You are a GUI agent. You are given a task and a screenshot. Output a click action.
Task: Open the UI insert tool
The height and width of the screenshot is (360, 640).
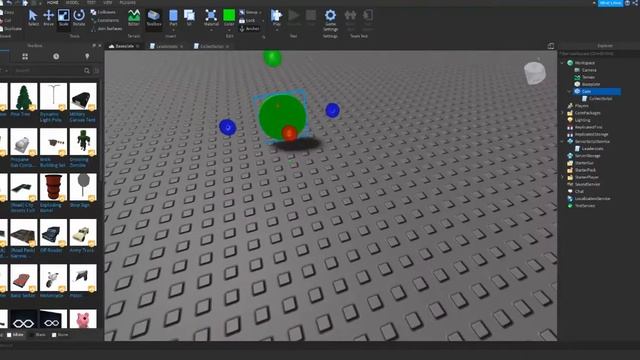(189, 18)
